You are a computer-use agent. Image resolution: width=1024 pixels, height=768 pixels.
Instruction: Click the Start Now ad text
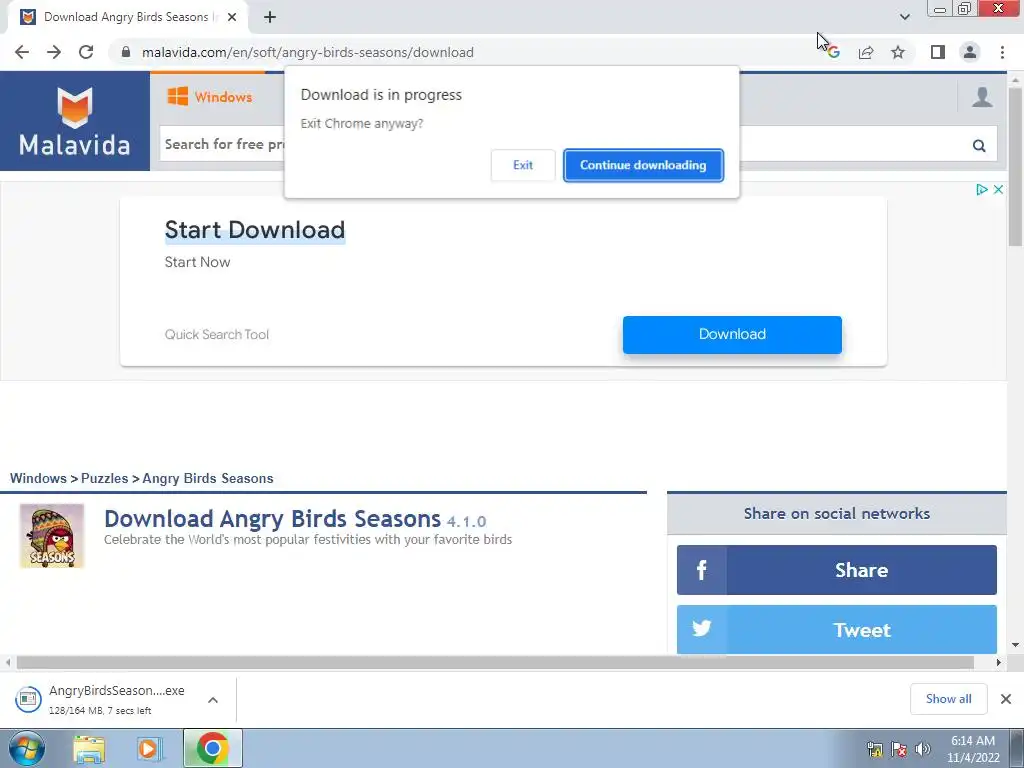click(x=197, y=262)
